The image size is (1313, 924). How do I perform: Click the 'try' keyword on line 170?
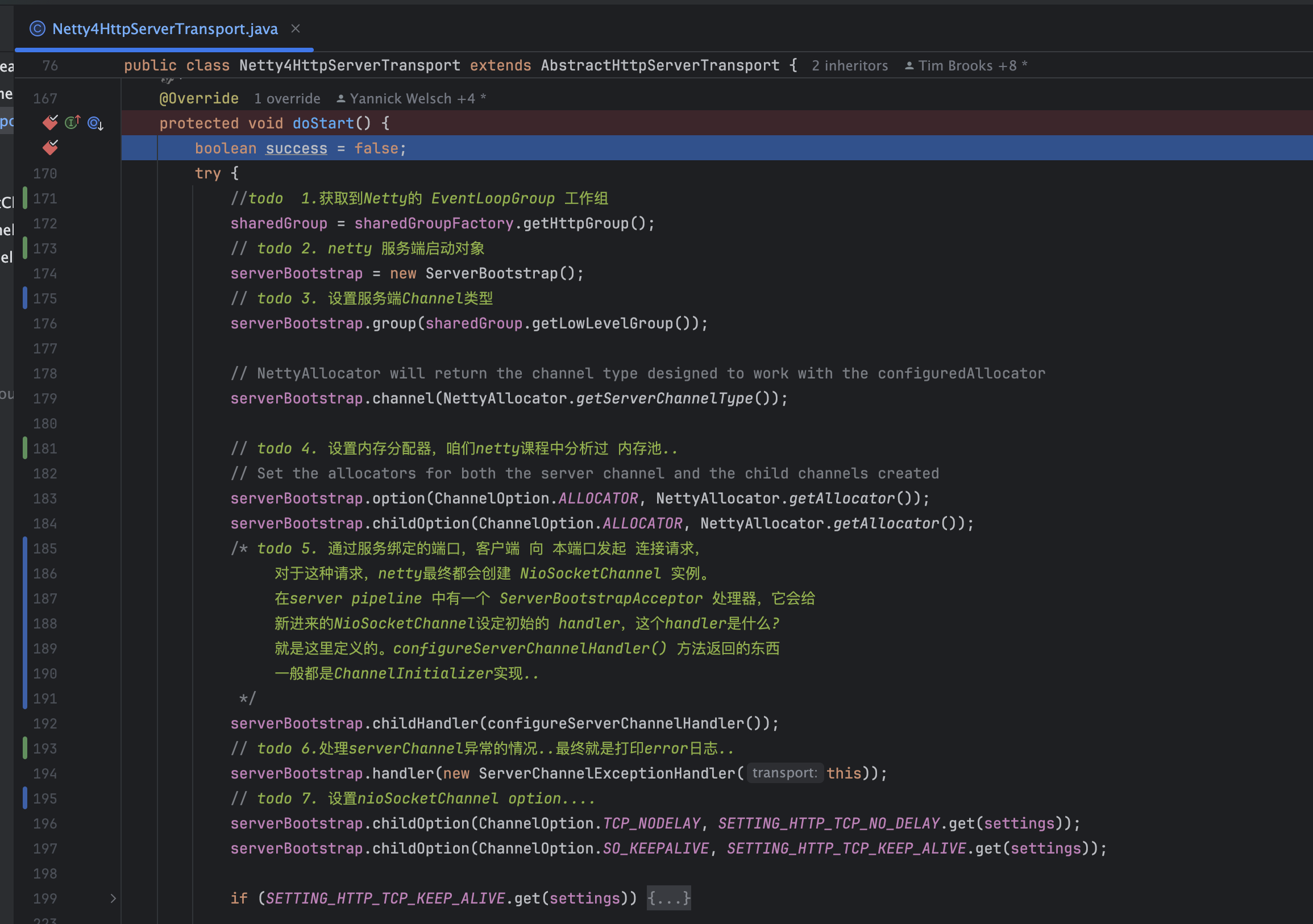(208, 173)
